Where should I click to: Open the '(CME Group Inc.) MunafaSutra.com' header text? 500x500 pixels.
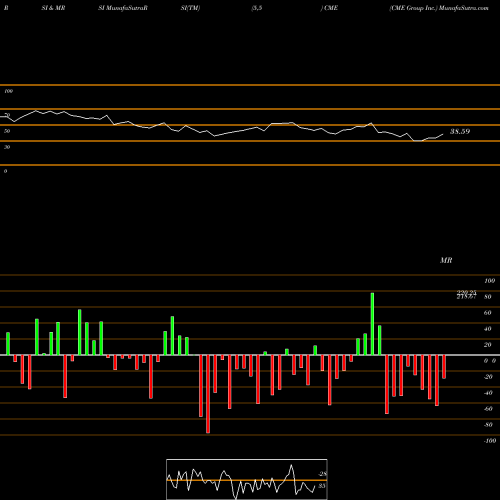[439, 8]
